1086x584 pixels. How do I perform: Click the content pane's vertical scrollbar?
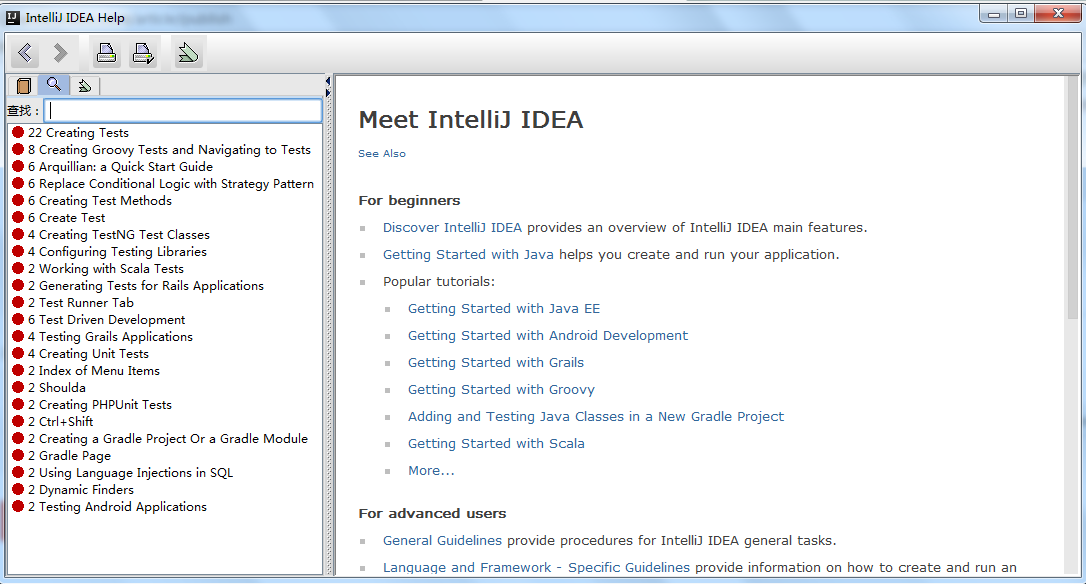coord(1072,200)
